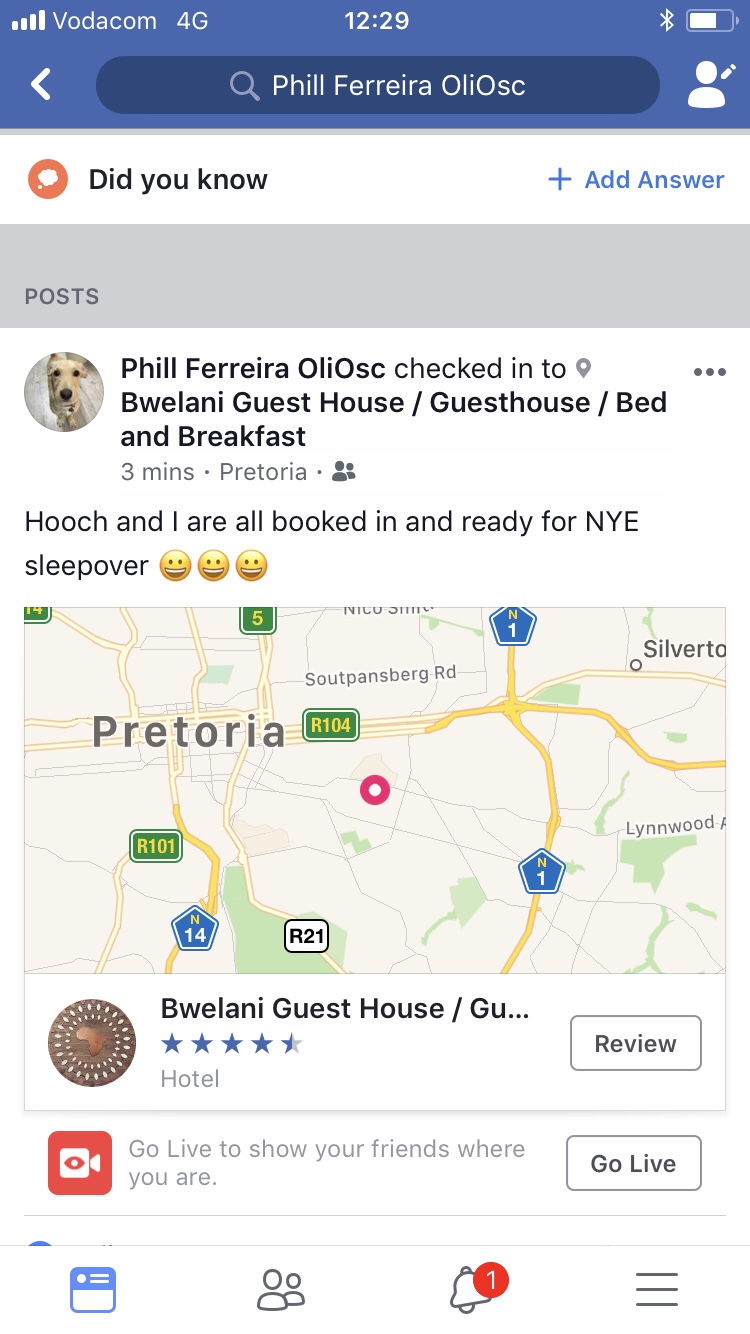Tap the back arrow in header
Viewport: 750px width, 1334px height.
(x=41, y=85)
